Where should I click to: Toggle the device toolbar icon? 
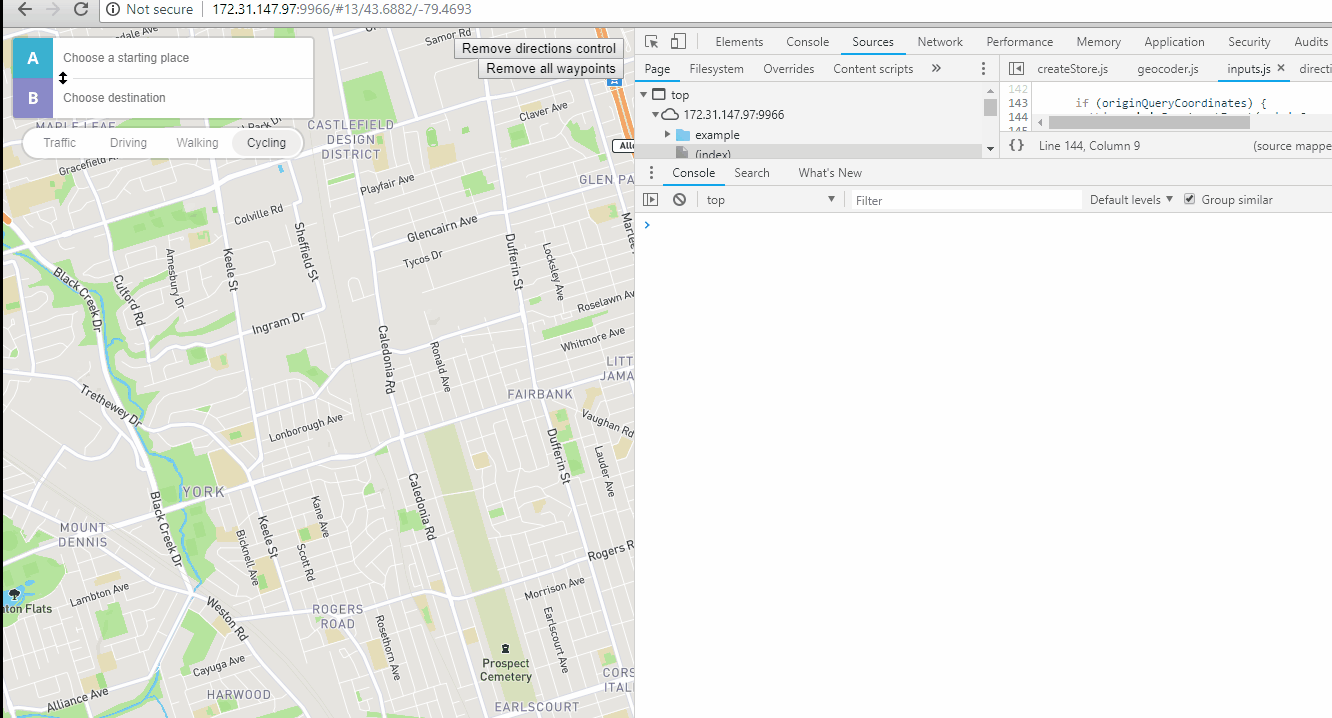[679, 42]
